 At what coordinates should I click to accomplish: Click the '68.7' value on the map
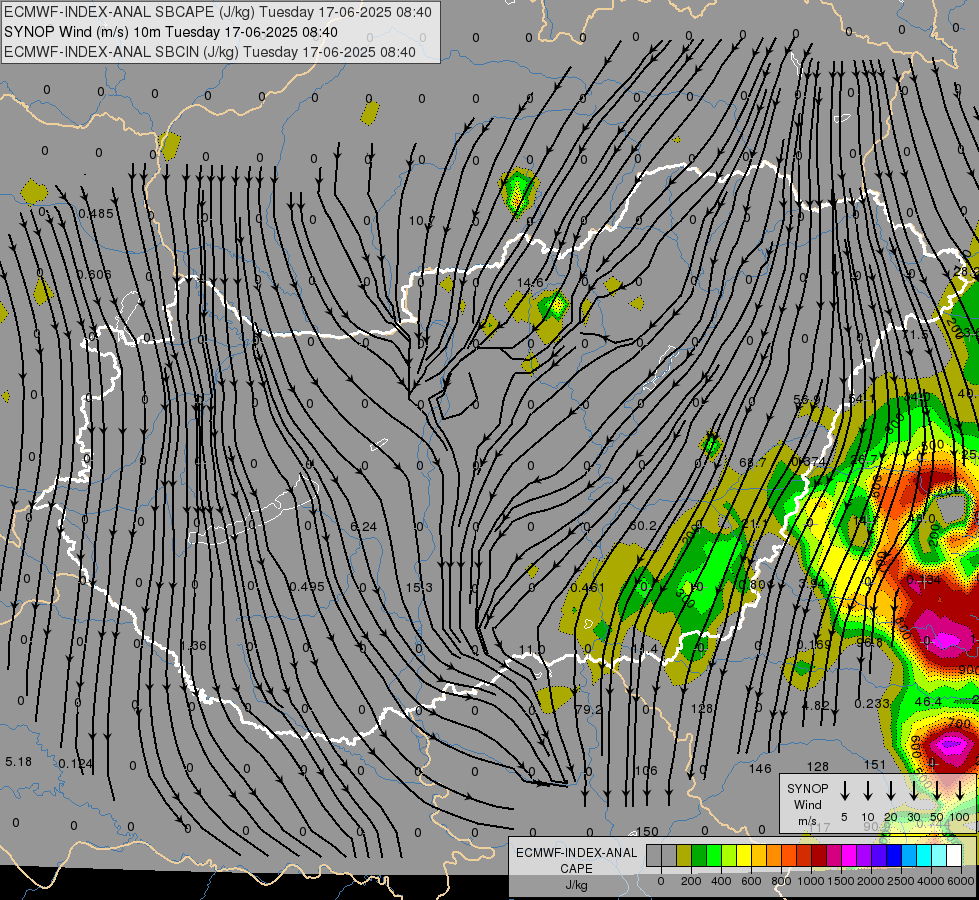click(752, 463)
